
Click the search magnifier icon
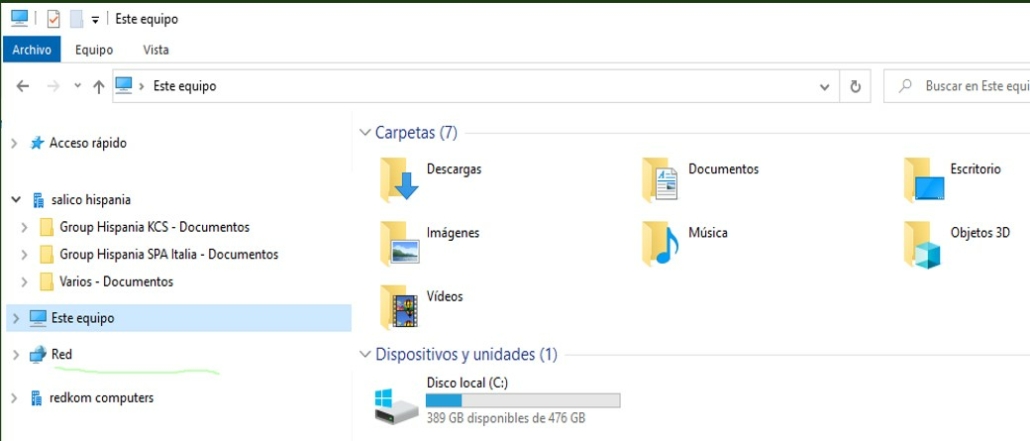pos(905,86)
